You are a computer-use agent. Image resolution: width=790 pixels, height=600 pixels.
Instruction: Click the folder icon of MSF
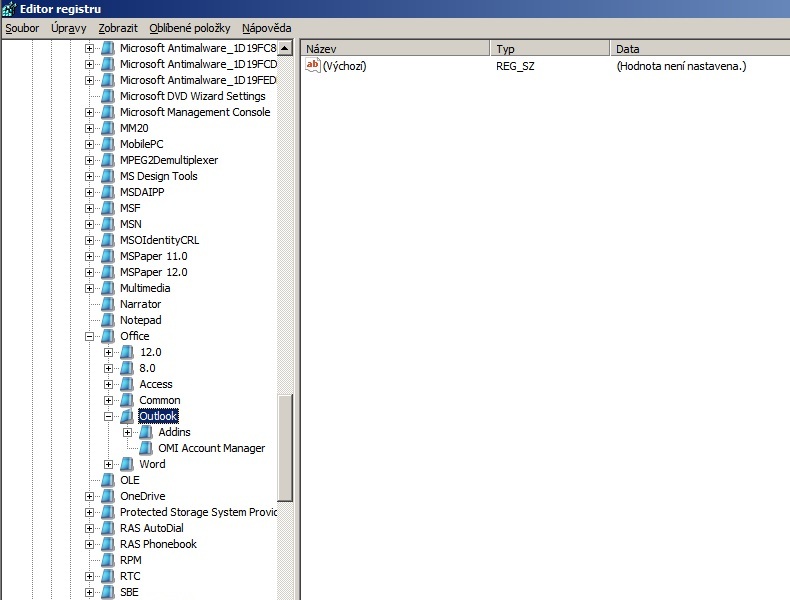coord(108,208)
